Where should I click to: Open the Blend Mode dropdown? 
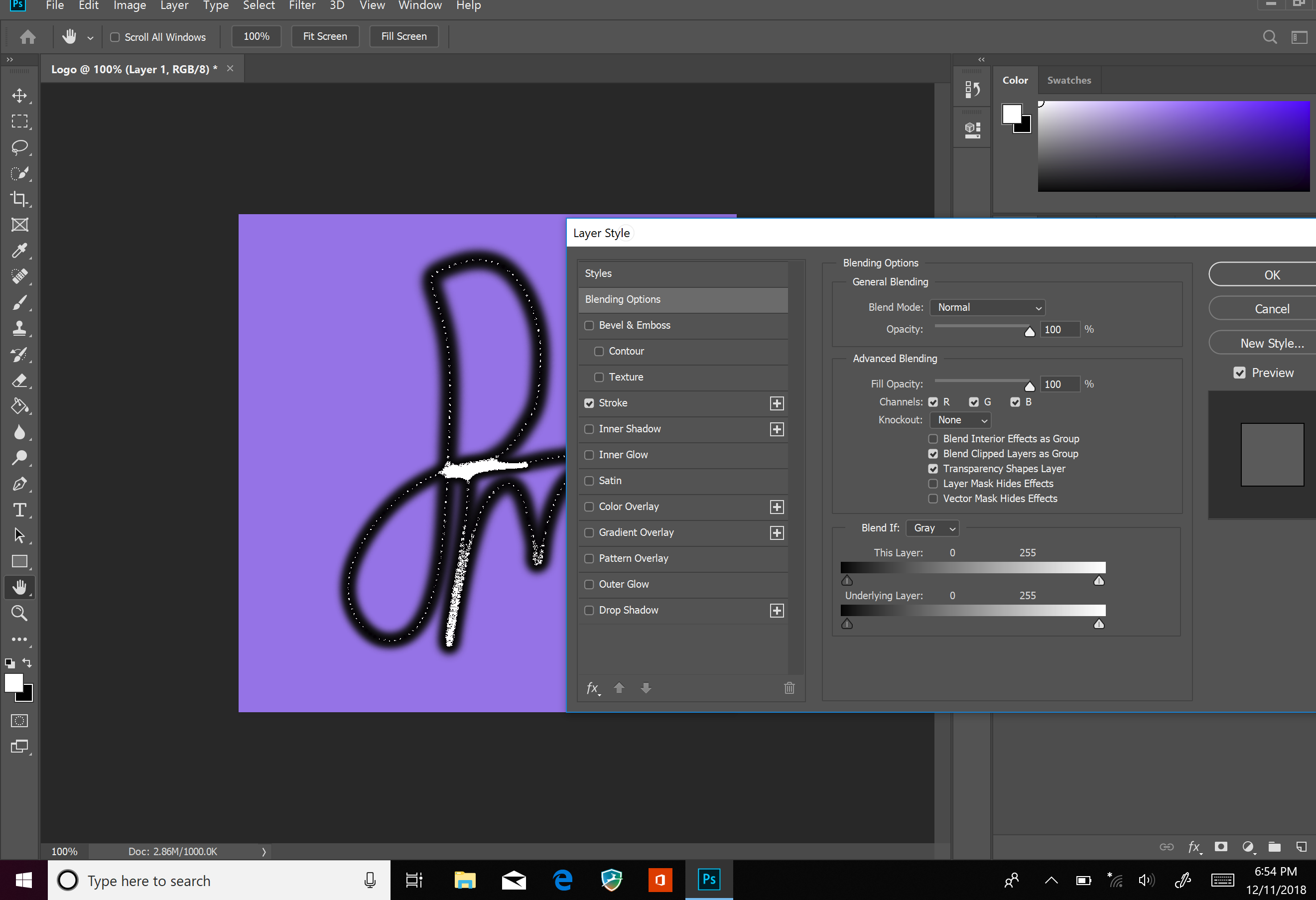[x=988, y=307]
